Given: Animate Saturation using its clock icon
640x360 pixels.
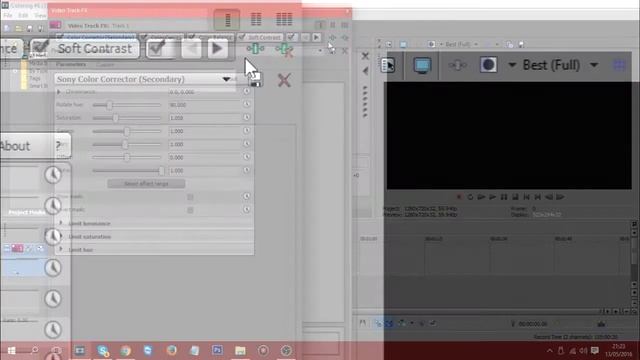Looking at the screenshot, I should 247,118.
